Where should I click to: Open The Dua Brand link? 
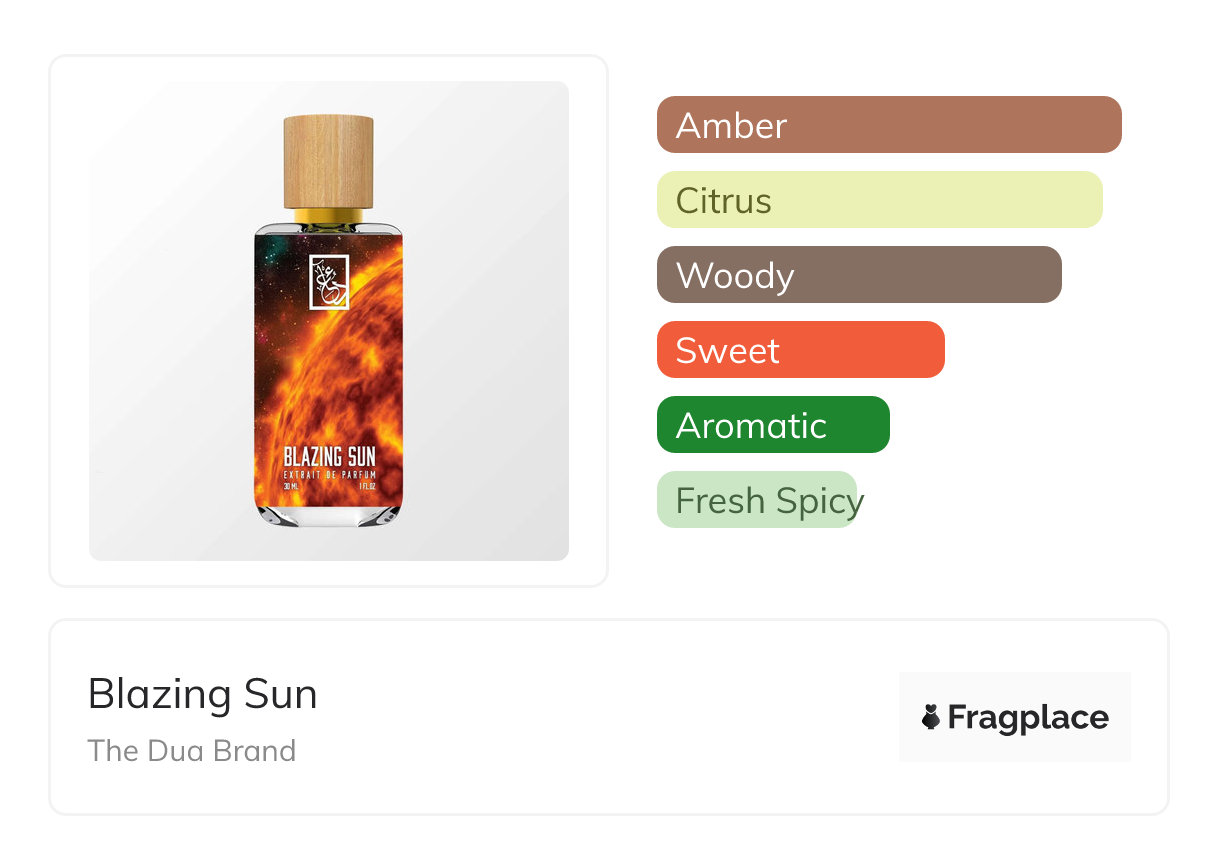[x=192, y=751]
